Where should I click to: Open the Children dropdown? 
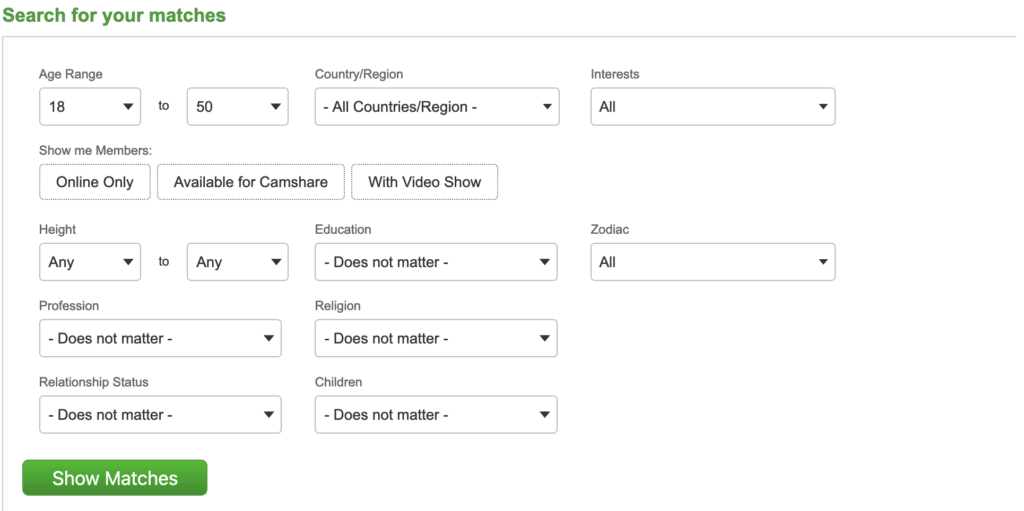click(436, 414)
